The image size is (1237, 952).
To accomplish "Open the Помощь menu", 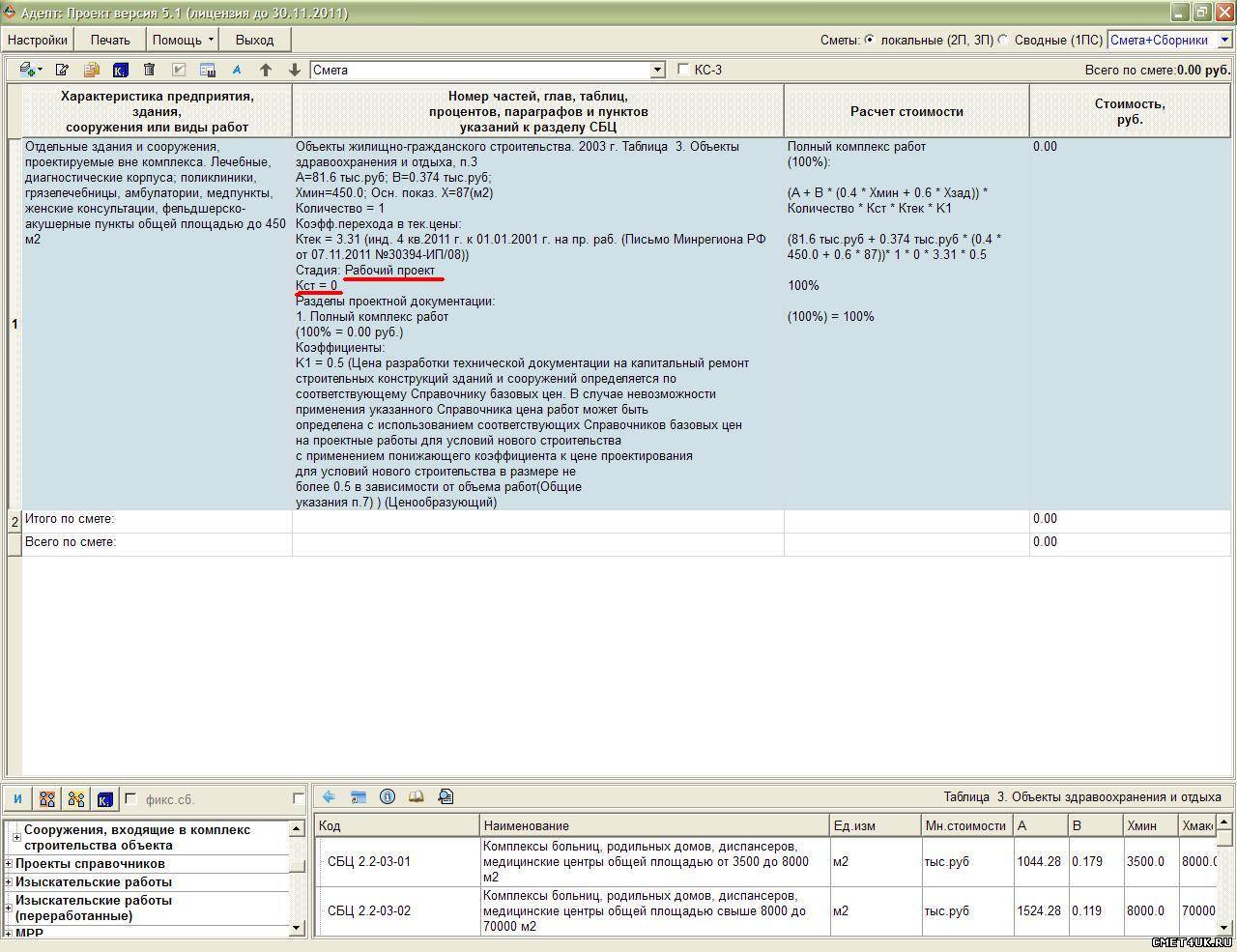I will [183, 40].
